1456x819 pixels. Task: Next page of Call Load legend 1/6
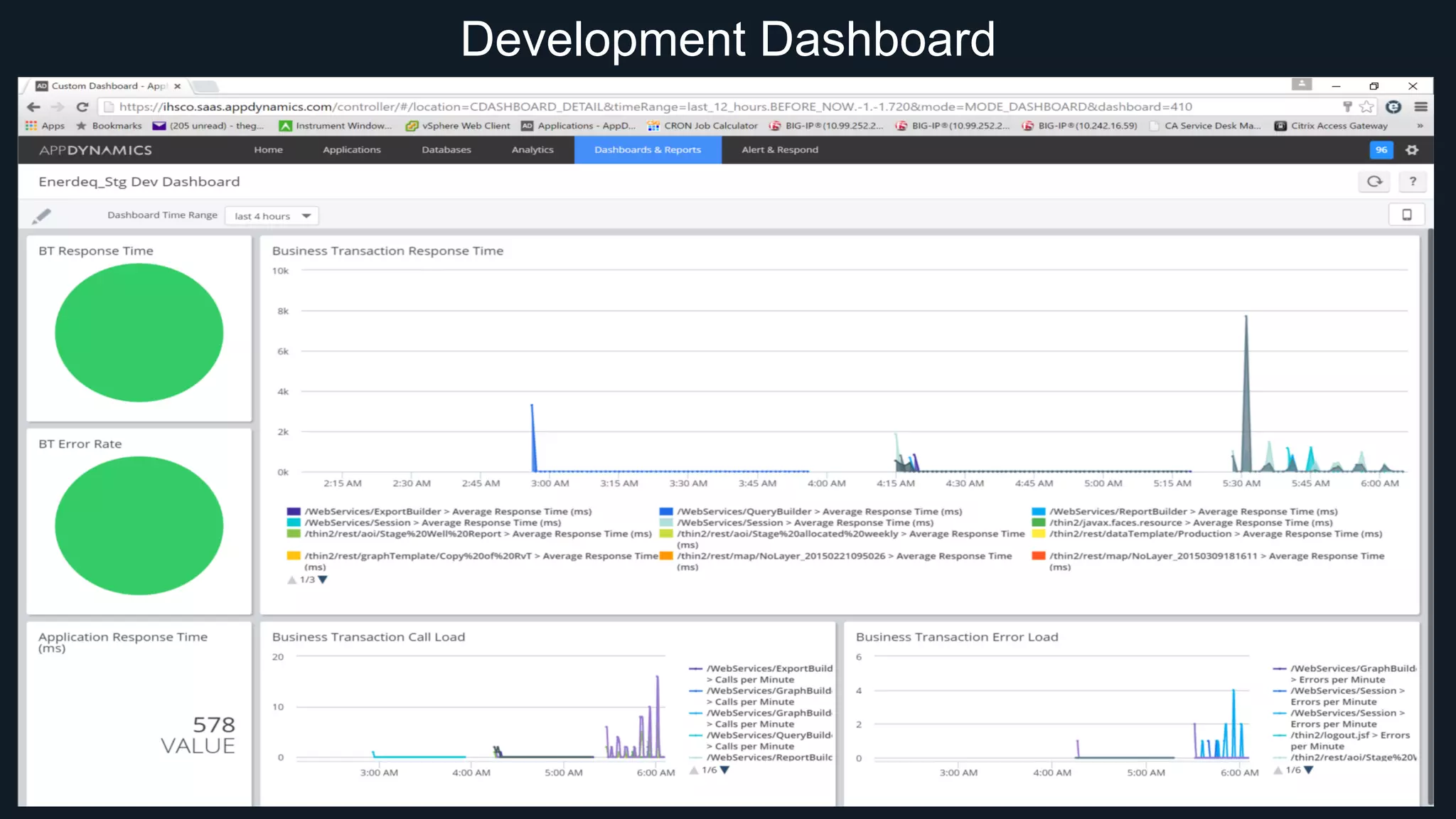[x=724, y=771]
